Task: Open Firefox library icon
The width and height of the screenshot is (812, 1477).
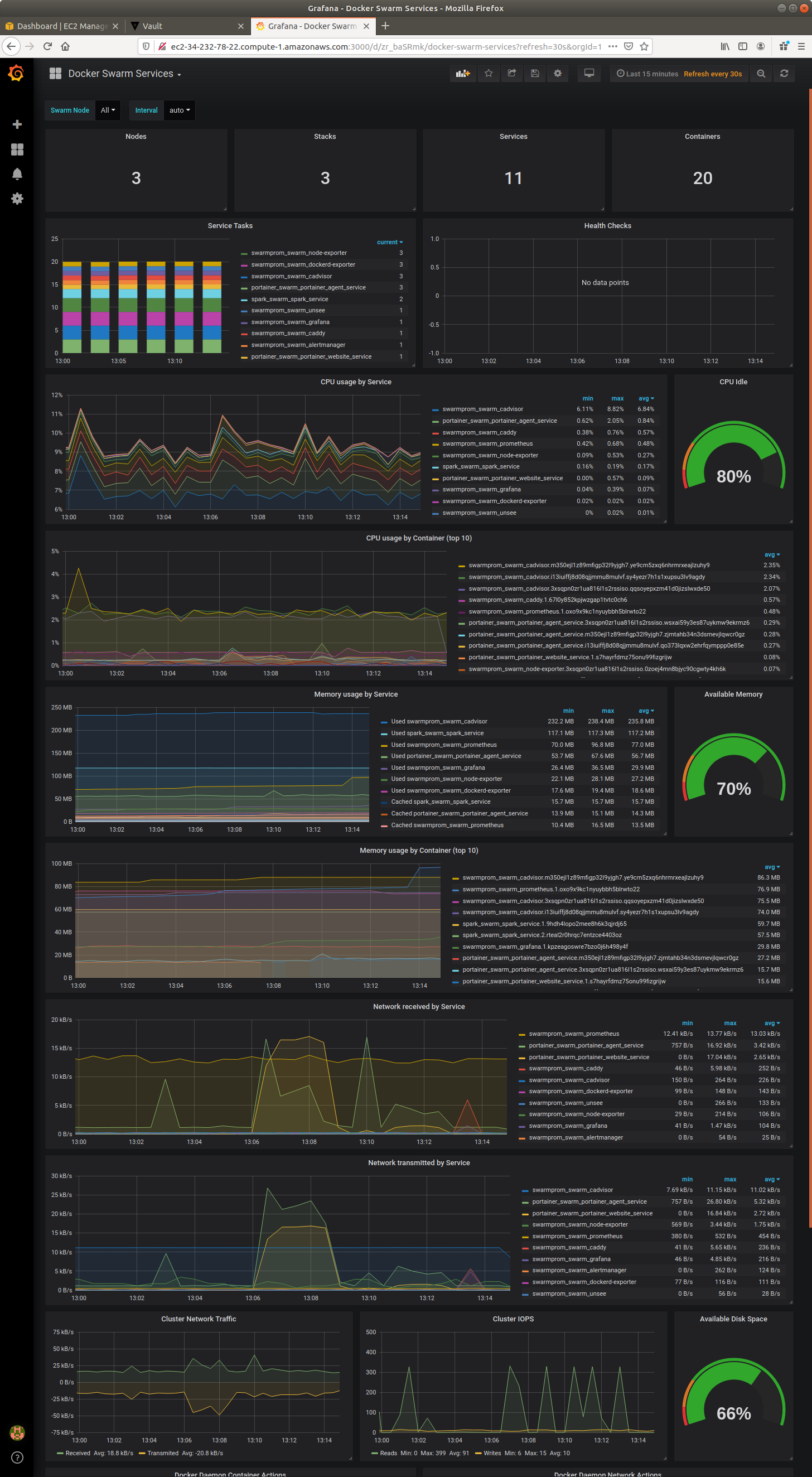Action: [x=725, y=46]
